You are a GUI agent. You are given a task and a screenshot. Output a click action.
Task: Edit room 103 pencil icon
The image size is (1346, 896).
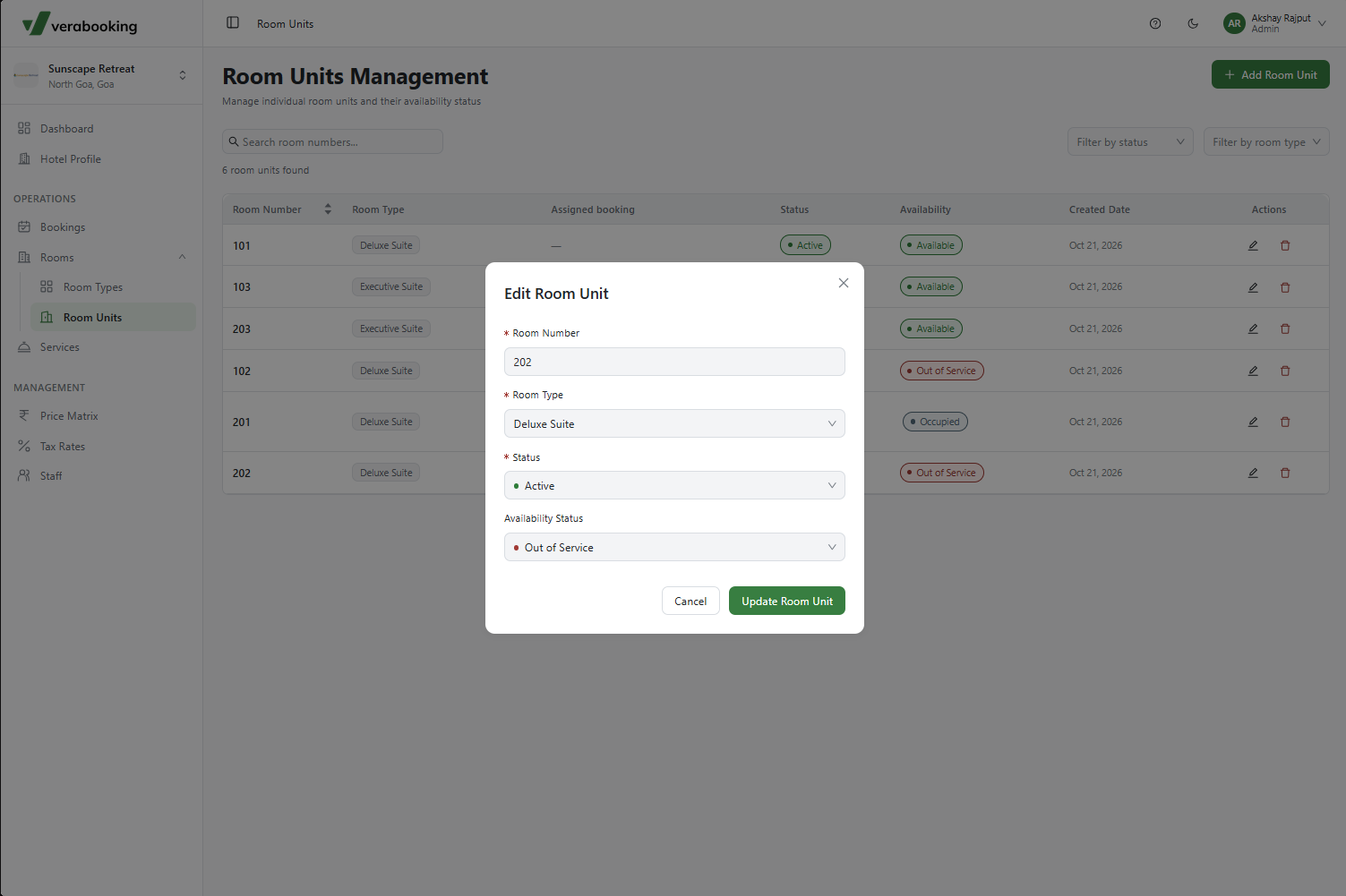click(1253, 287)
